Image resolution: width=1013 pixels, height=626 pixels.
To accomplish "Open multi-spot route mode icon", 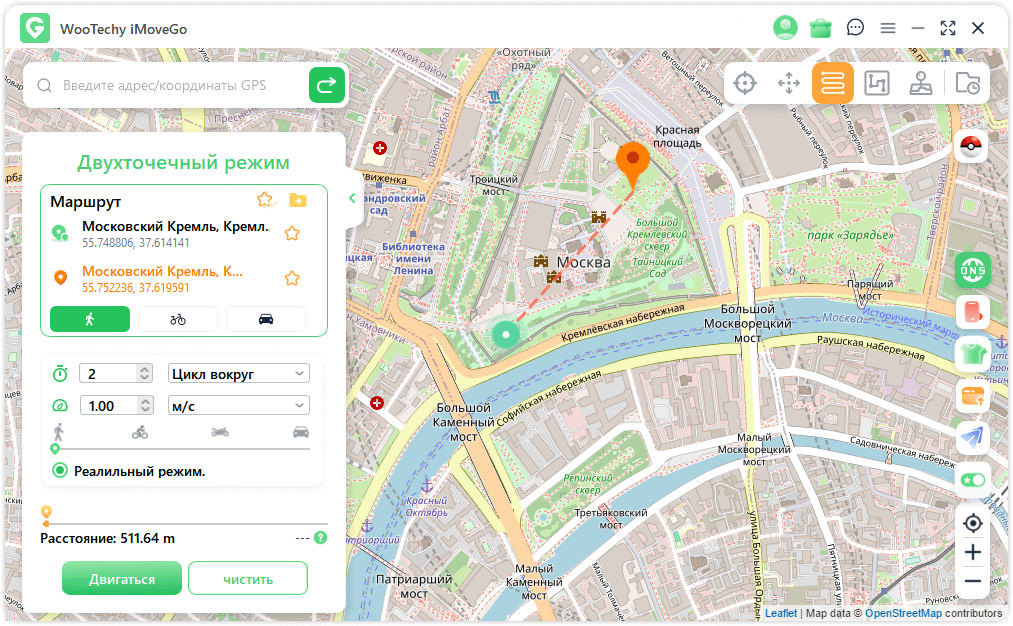I will pos(877,83).
